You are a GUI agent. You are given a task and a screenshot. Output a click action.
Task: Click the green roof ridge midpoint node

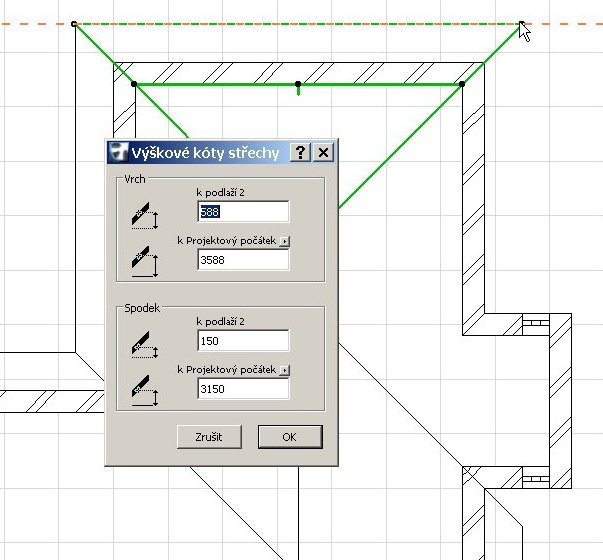(x=298, y=84)
